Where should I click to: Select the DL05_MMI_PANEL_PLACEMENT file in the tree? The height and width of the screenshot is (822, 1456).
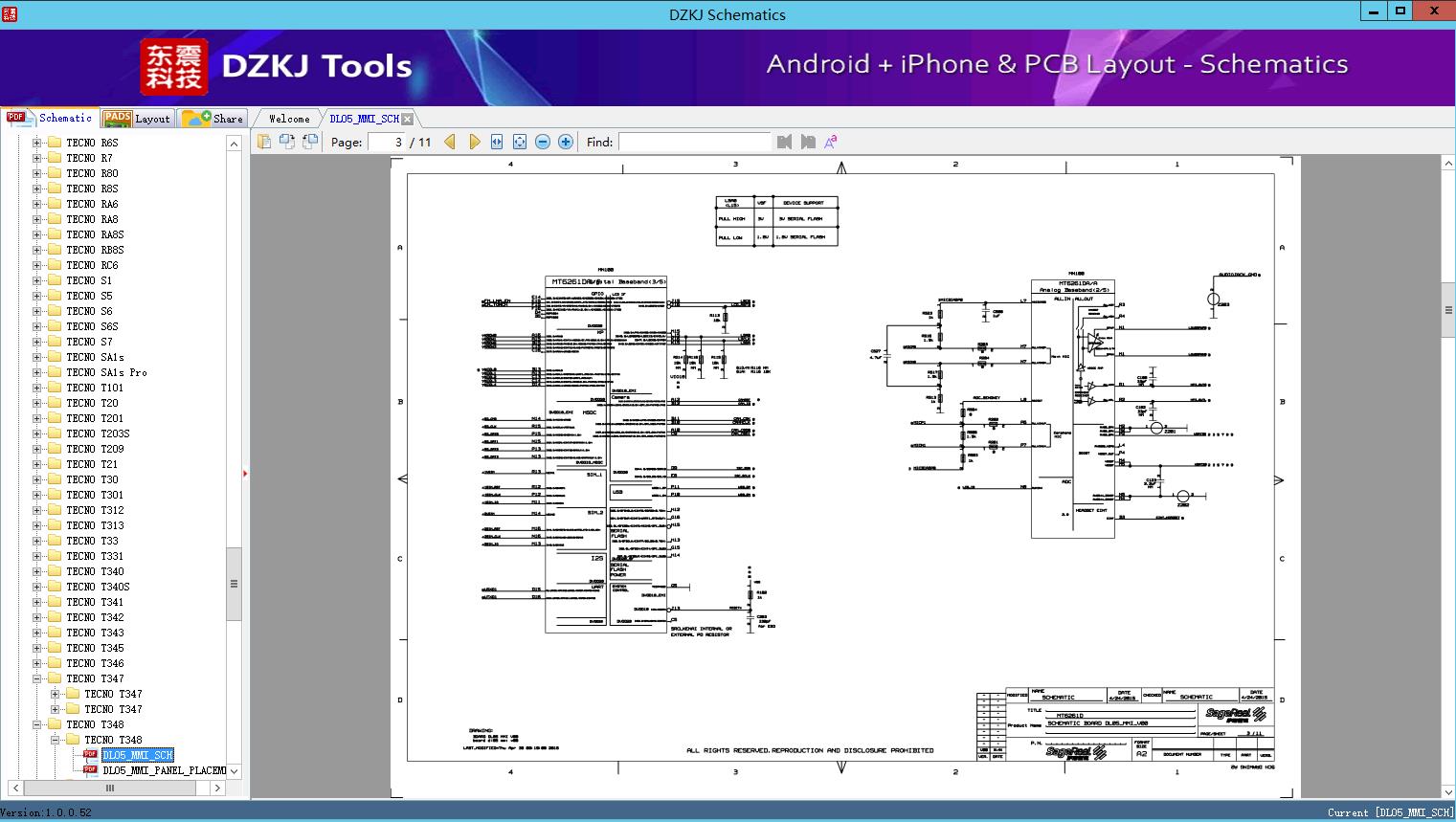pos(165,770)
